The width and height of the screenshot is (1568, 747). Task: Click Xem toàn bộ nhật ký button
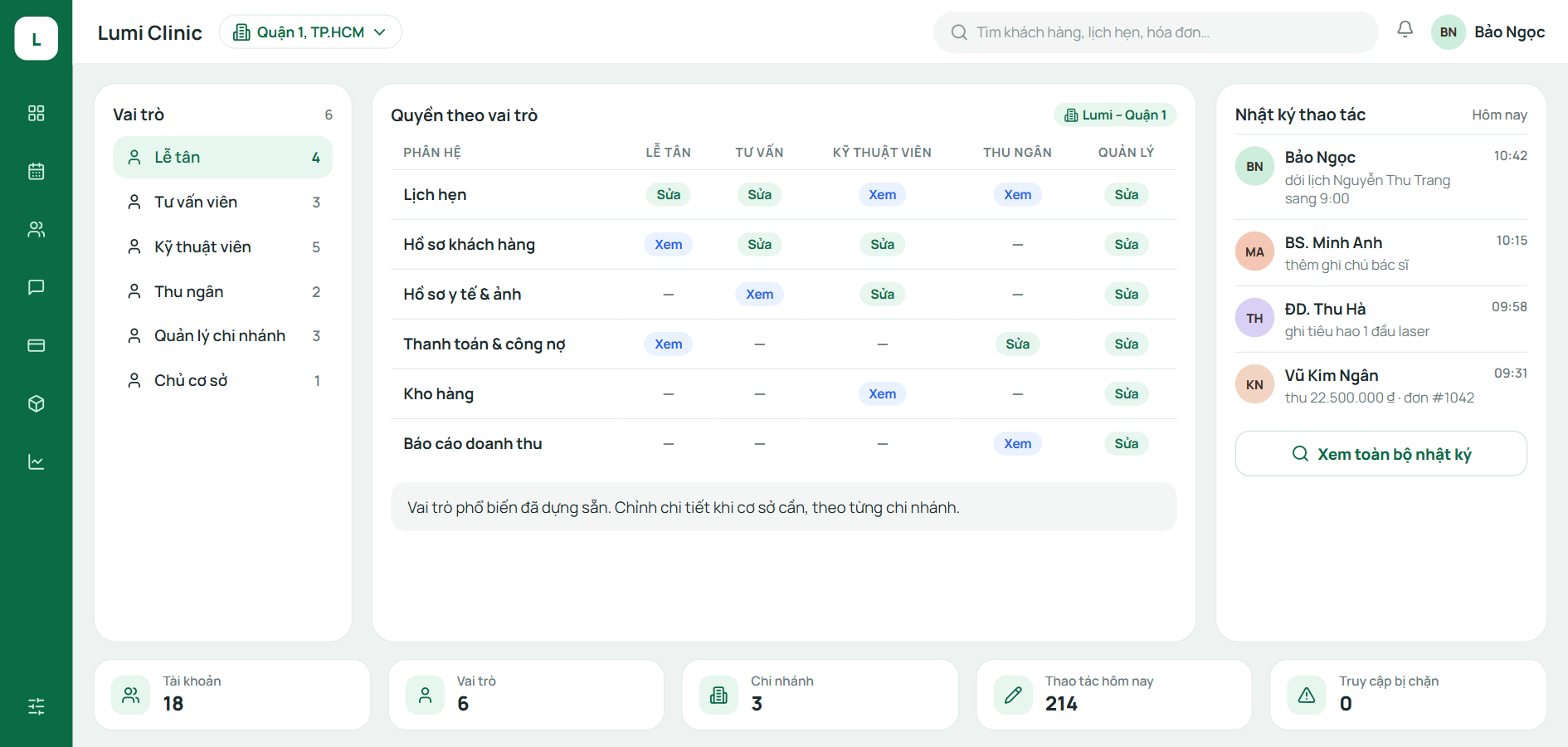[1381, 453]
